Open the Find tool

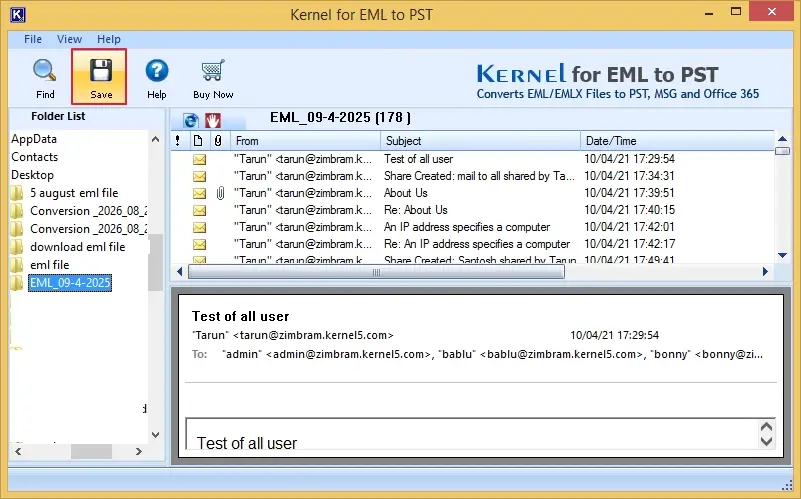(45, 78)
